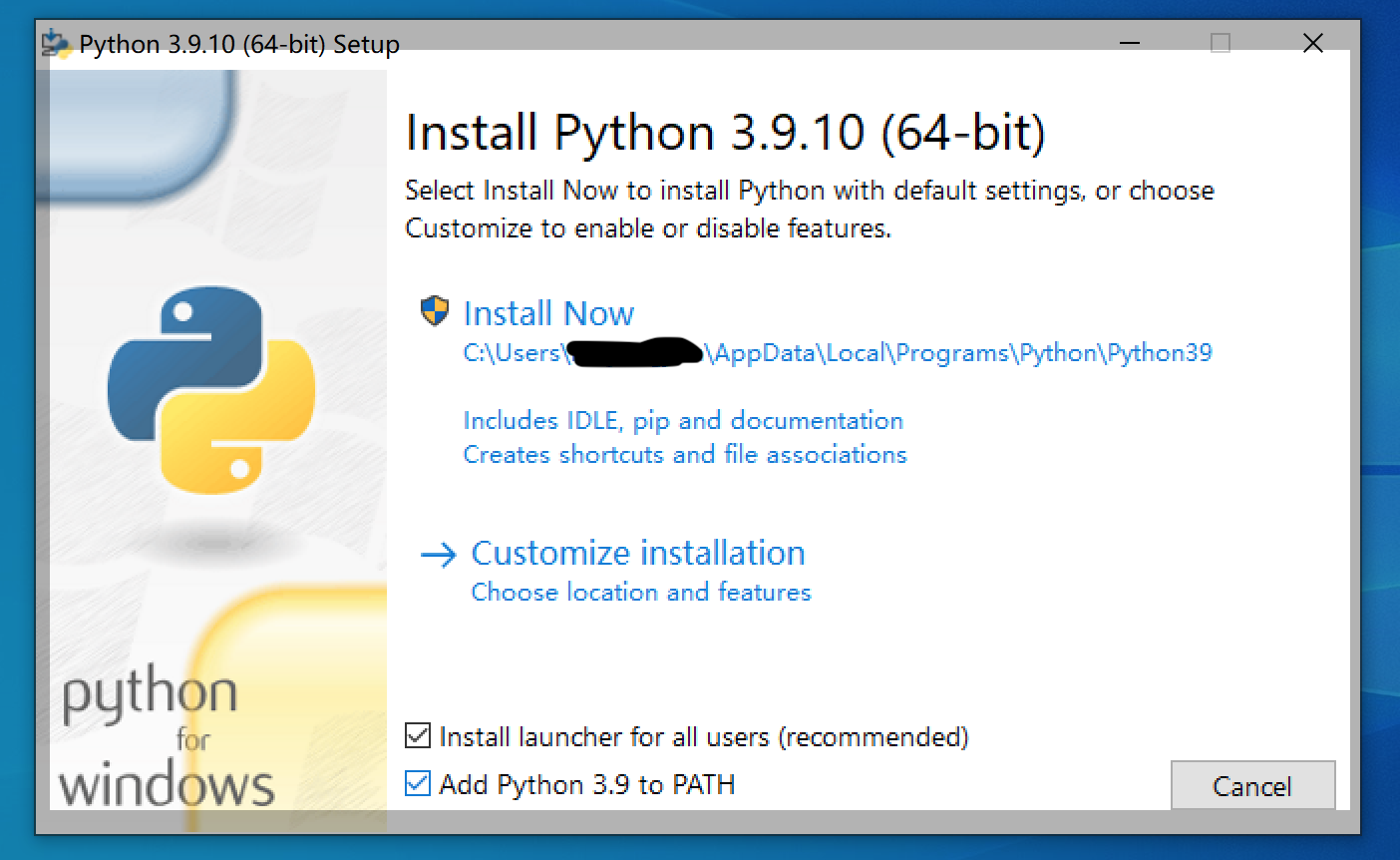Toggle Add Python 3.9 to PATH checkbox
Viewport: 1400px width, 860px height.
(x=418, y=784)
